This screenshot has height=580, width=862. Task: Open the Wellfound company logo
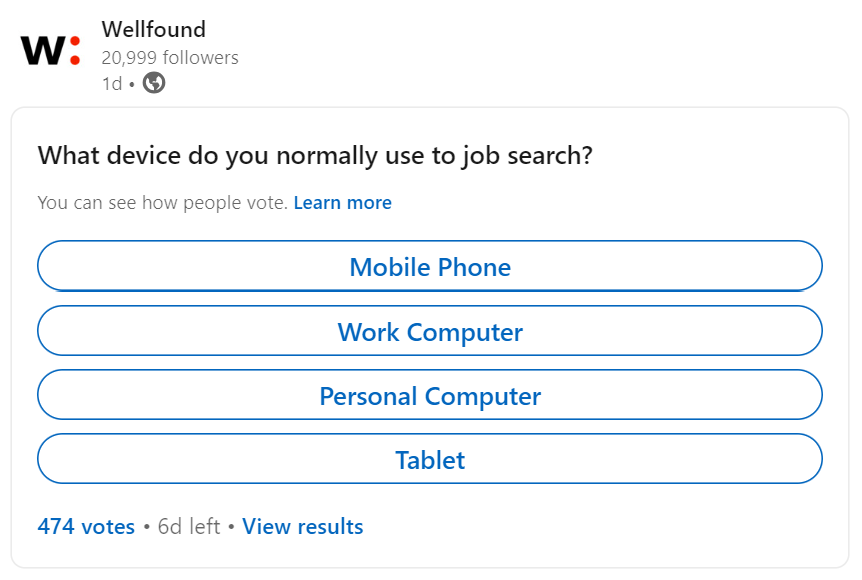point(51,51)
